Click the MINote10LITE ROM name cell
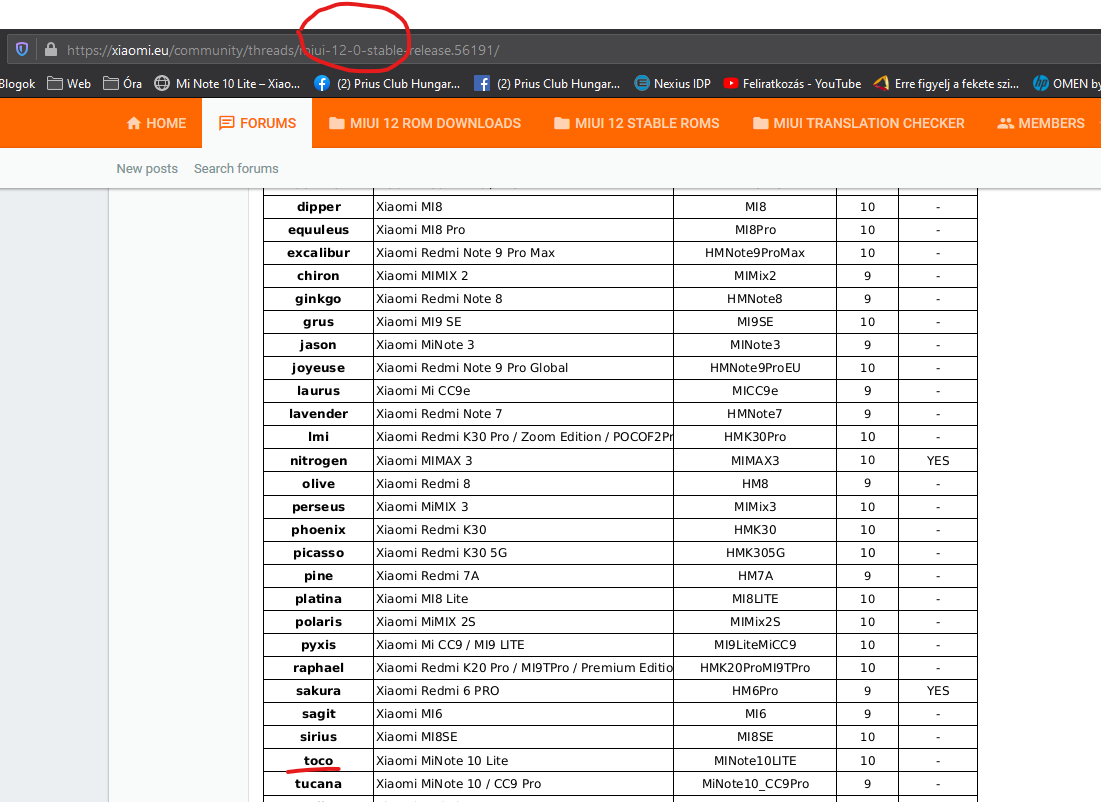 (755, 761)
